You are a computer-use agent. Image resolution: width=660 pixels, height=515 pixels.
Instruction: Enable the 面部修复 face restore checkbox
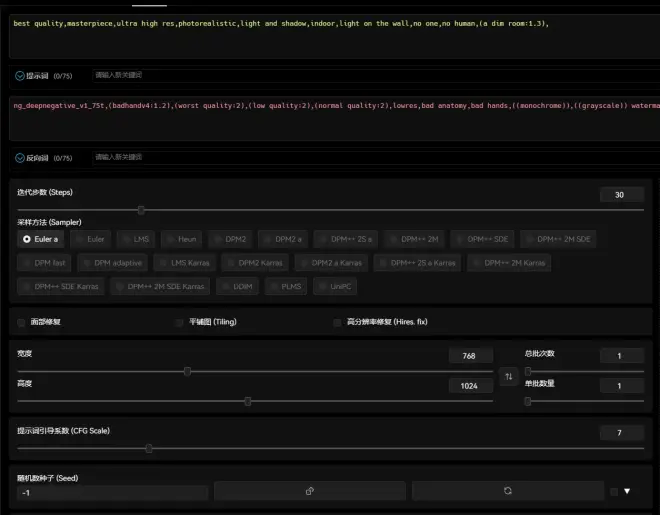coord(21,323)
